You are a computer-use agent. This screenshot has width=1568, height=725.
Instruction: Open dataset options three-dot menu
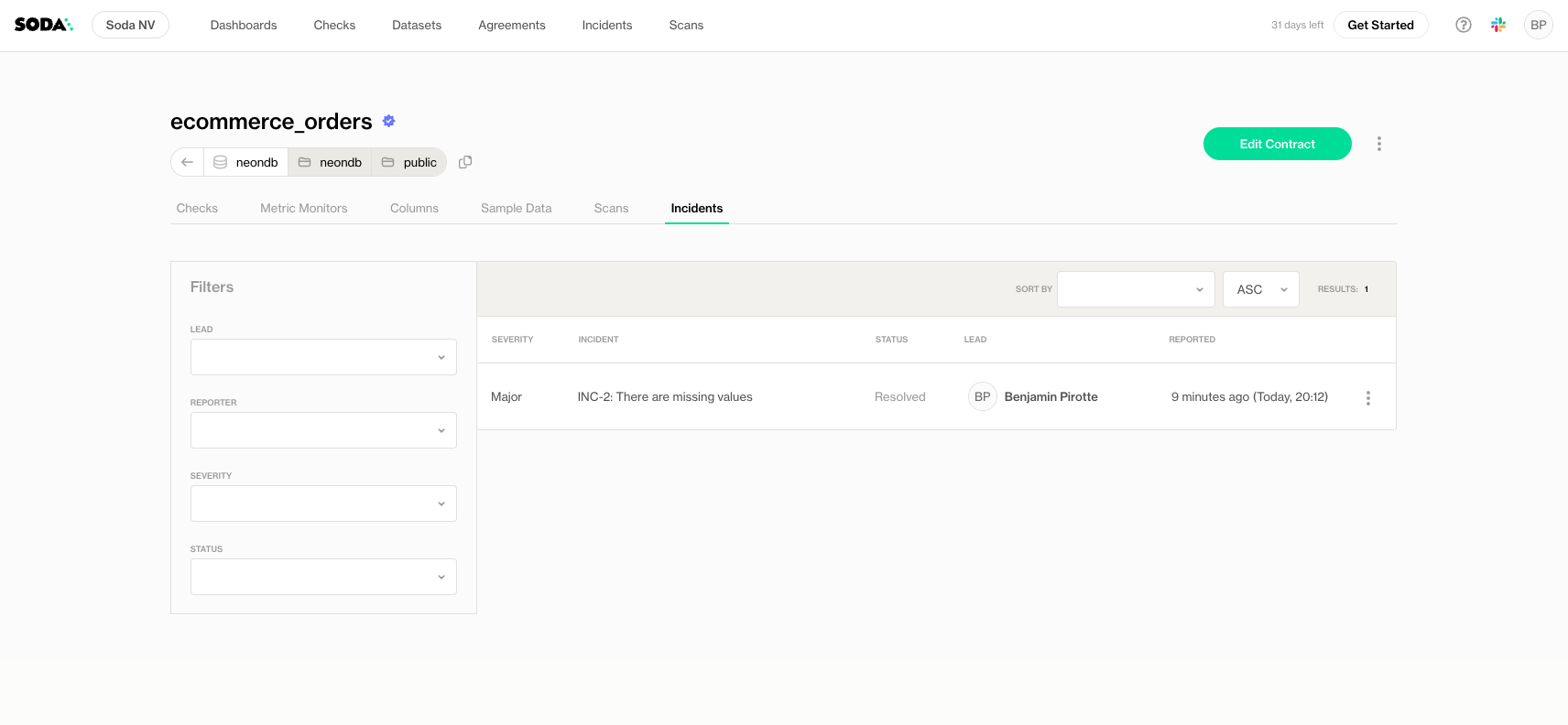pos(1378,144)
